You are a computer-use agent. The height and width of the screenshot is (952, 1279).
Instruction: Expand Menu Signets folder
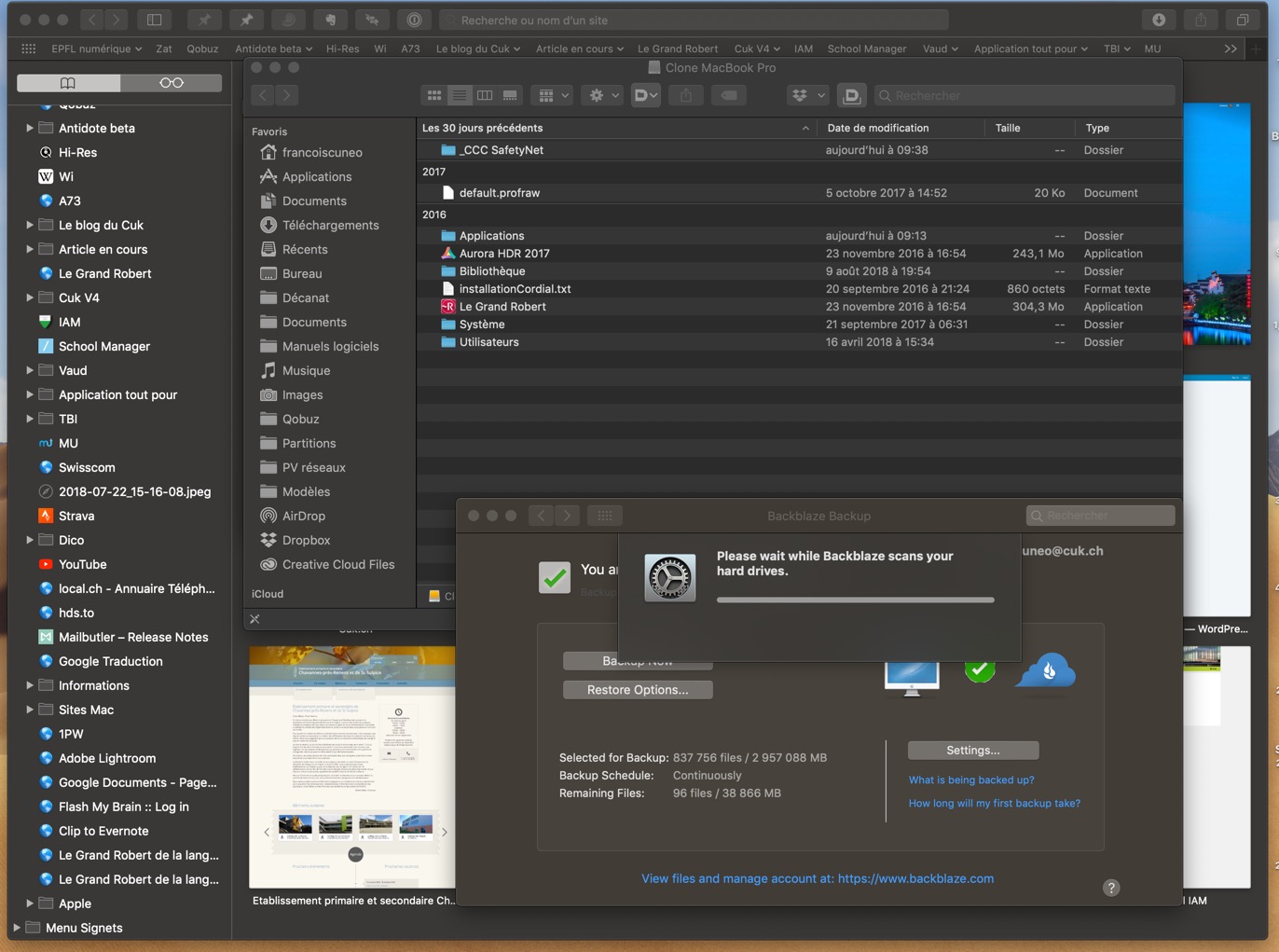pyautogui.click(x=16, y=928)
